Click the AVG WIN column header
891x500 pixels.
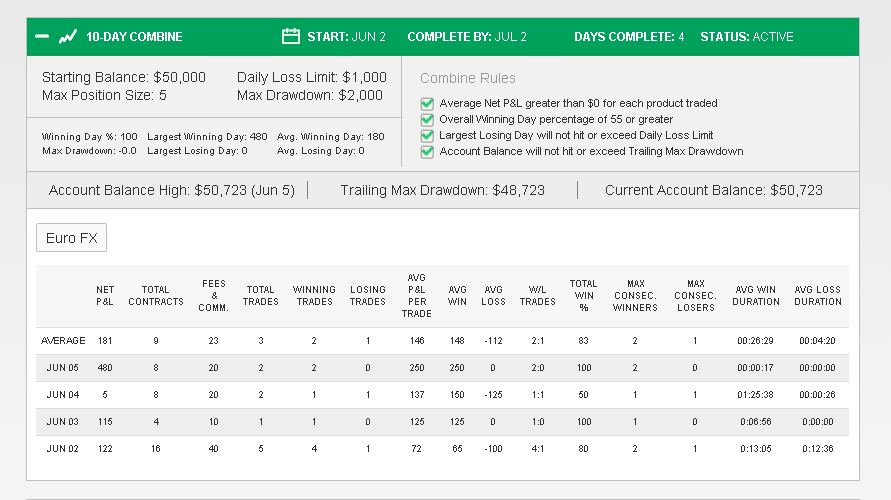[x=457, y=295]
